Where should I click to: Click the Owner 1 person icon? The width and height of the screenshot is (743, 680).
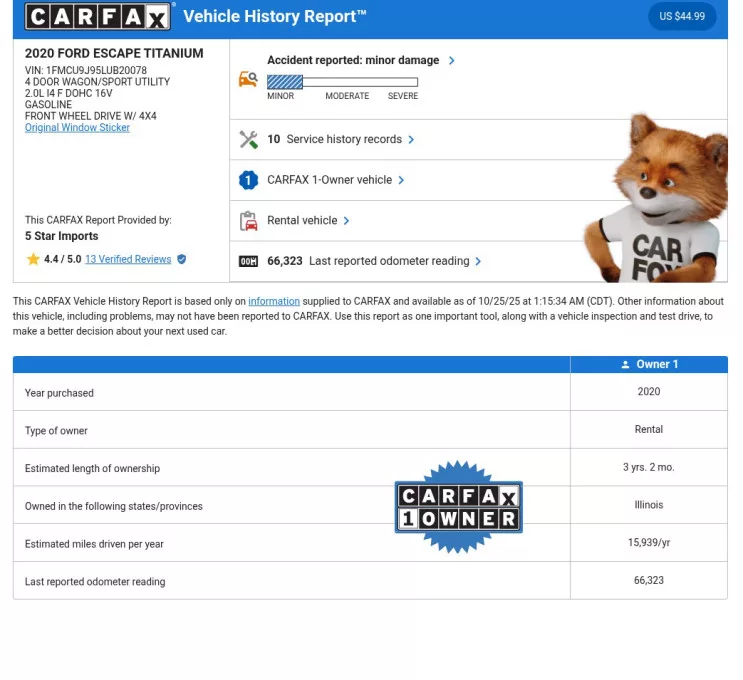[x=626, y=365]
